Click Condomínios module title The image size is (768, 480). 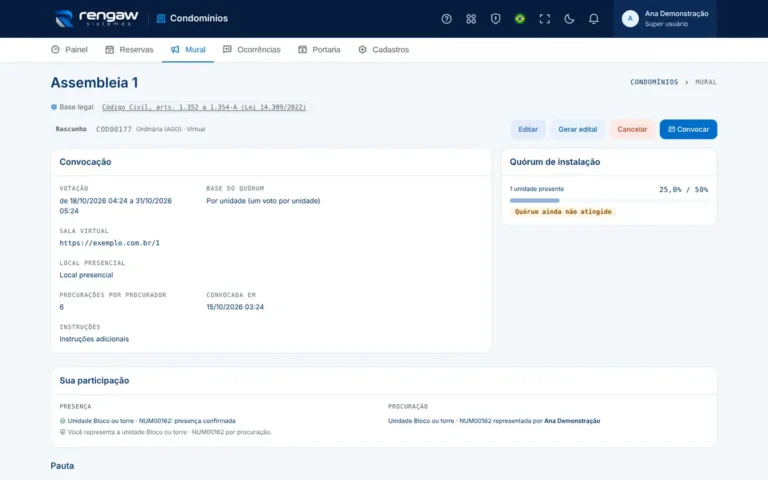(199, 19)
